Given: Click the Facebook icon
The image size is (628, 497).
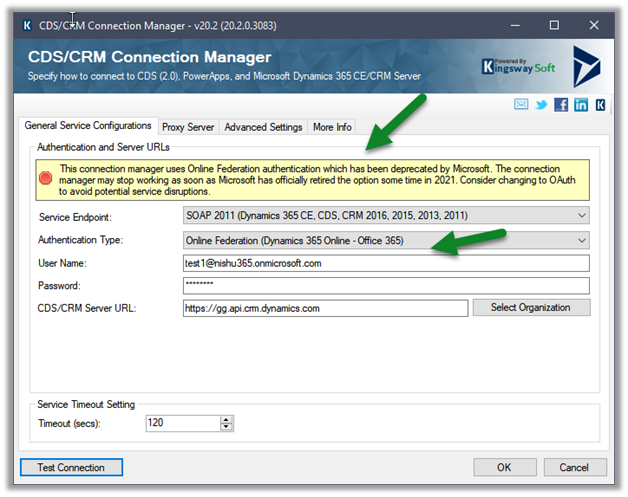Looking at the screenshot, I should click(x=561, y=105).
